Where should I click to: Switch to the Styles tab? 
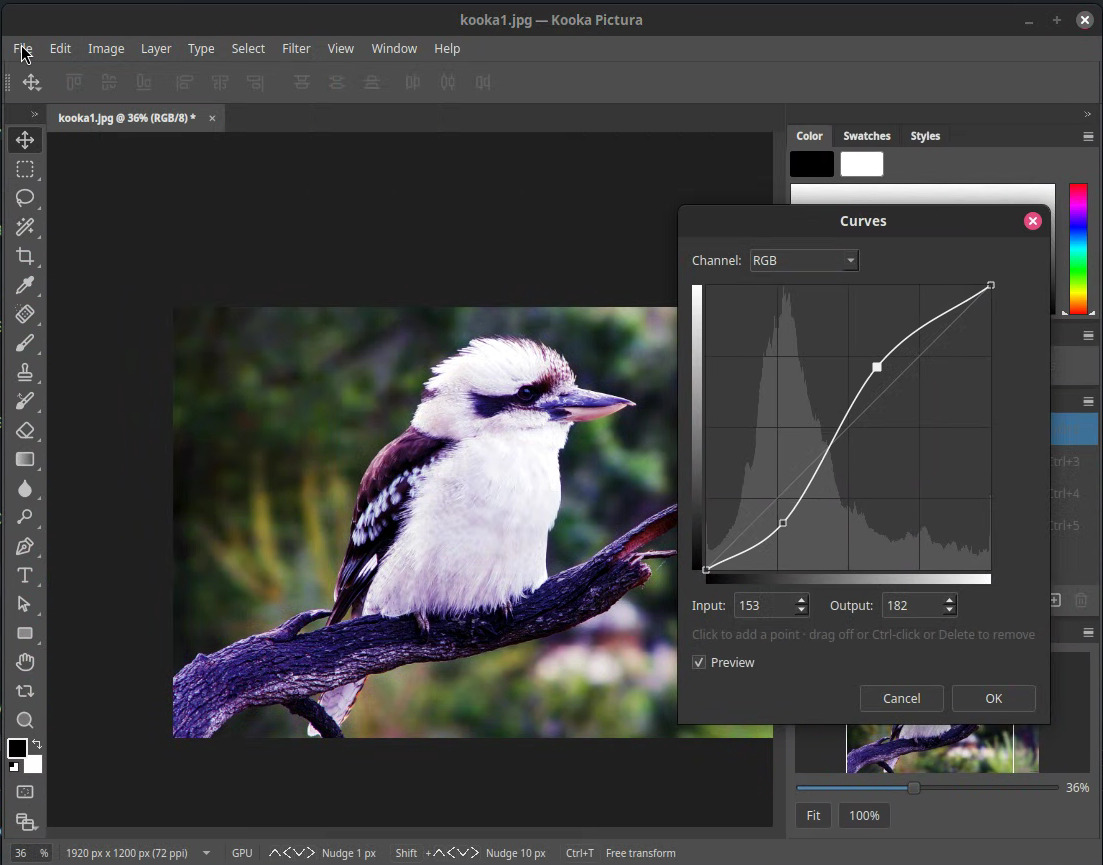coord(925,136)
